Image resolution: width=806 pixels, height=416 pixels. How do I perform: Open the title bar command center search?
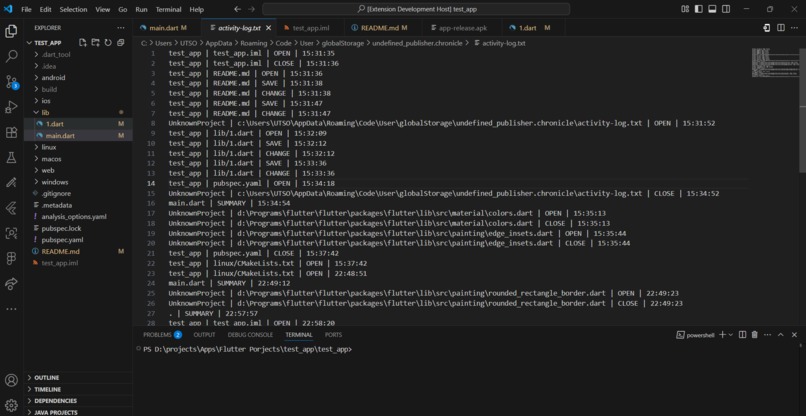coord(416,9)
